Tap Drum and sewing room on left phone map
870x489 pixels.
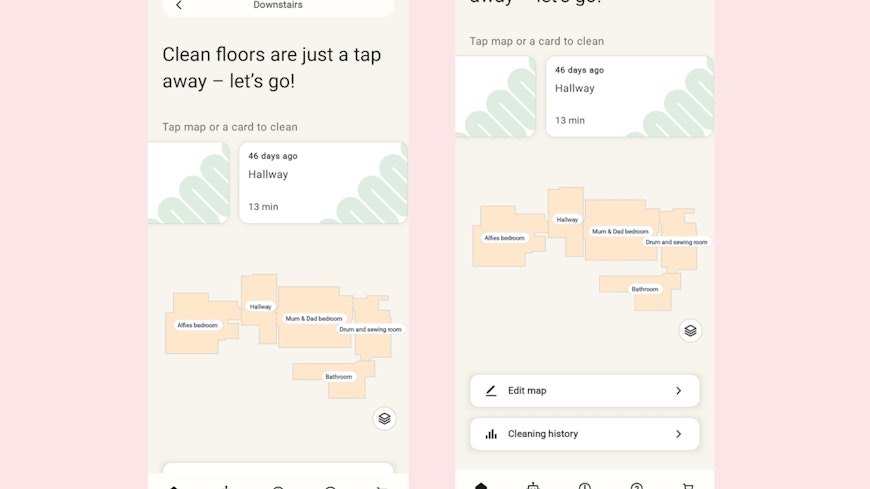(370, 329)
